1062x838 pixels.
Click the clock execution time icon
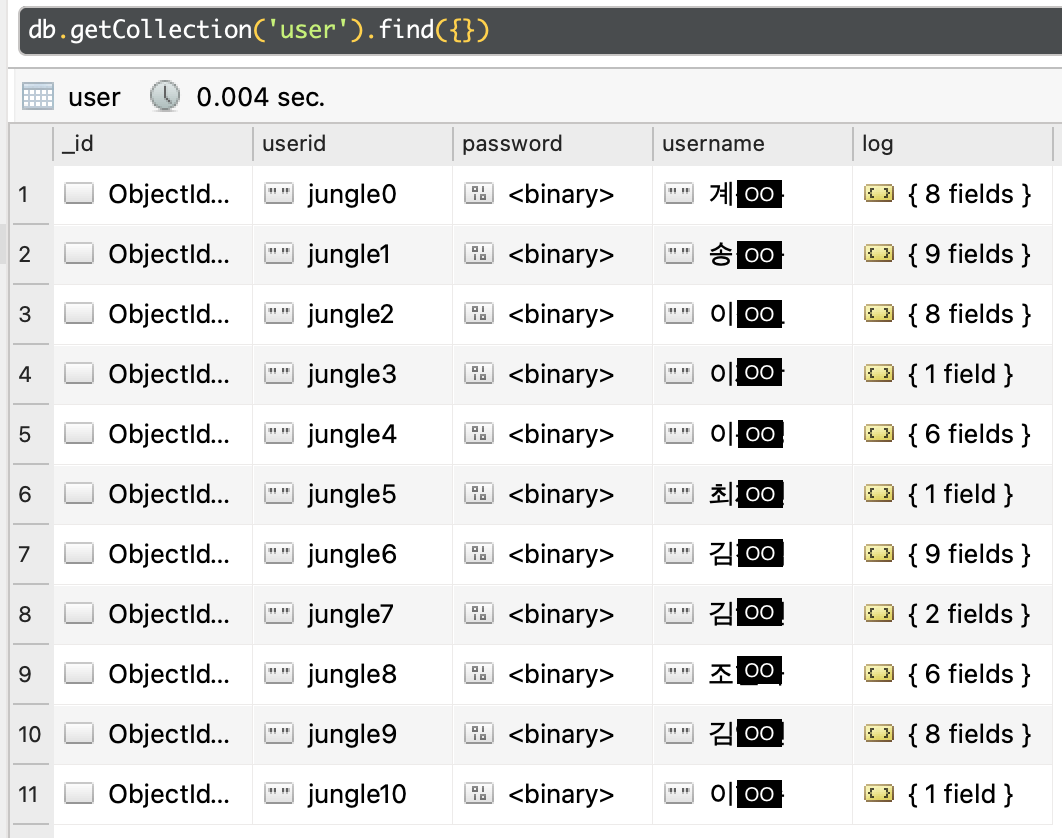coord(165,96)
